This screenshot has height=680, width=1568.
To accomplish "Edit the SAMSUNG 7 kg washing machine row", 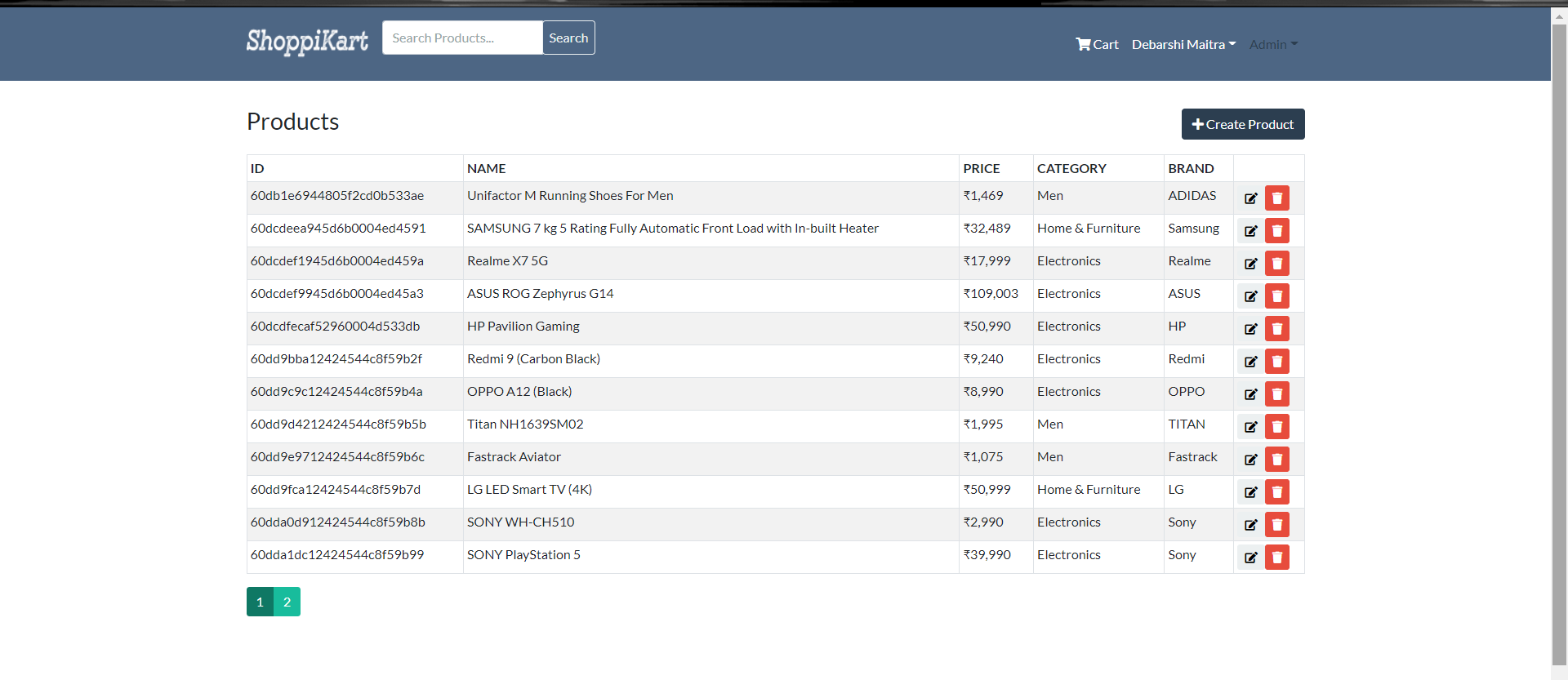I will [1250, 231].
